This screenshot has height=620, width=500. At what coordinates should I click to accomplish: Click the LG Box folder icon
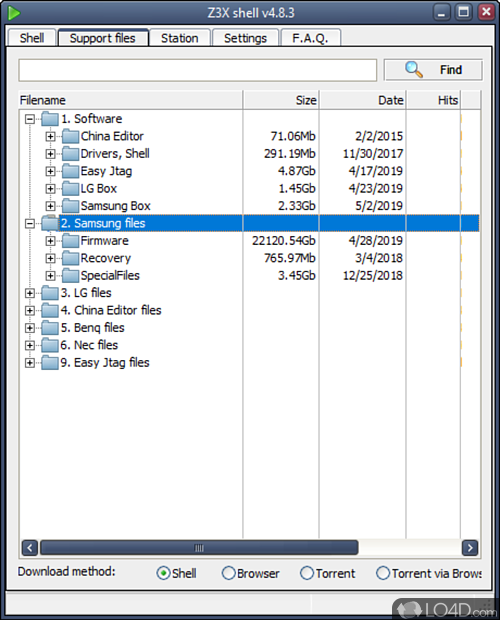coord(70,188)
